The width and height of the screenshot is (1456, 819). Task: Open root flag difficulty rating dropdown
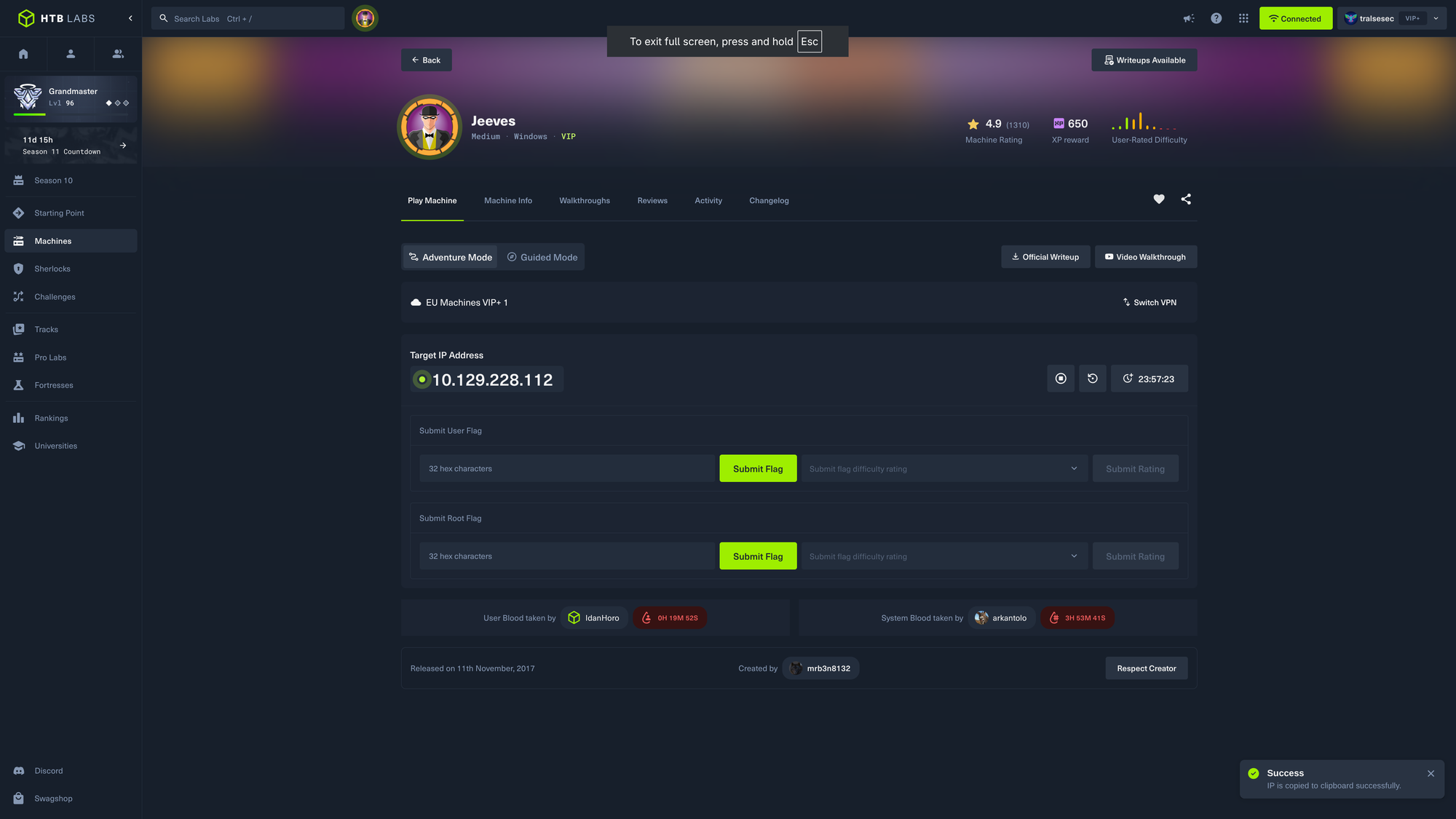pyautogui.click(x=944, y=556)
